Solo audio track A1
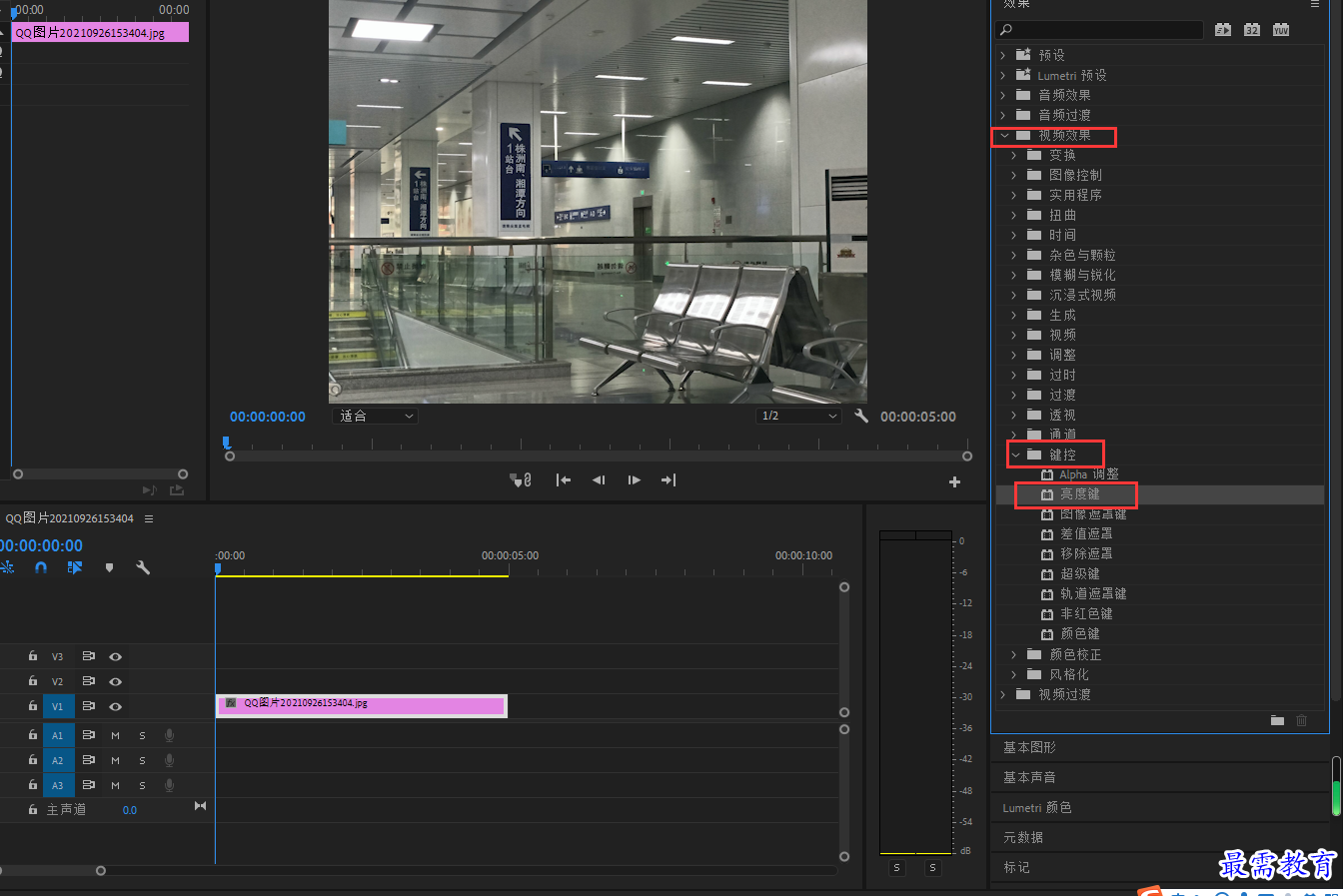This screenshot has width=1343, height=896. point(142,735)
